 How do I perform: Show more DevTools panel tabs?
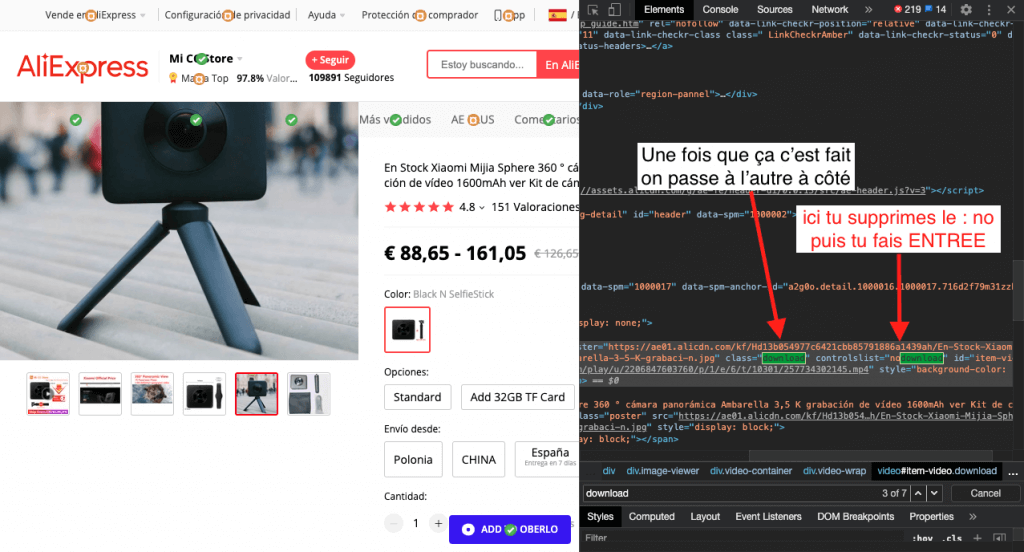coord(869,10)
